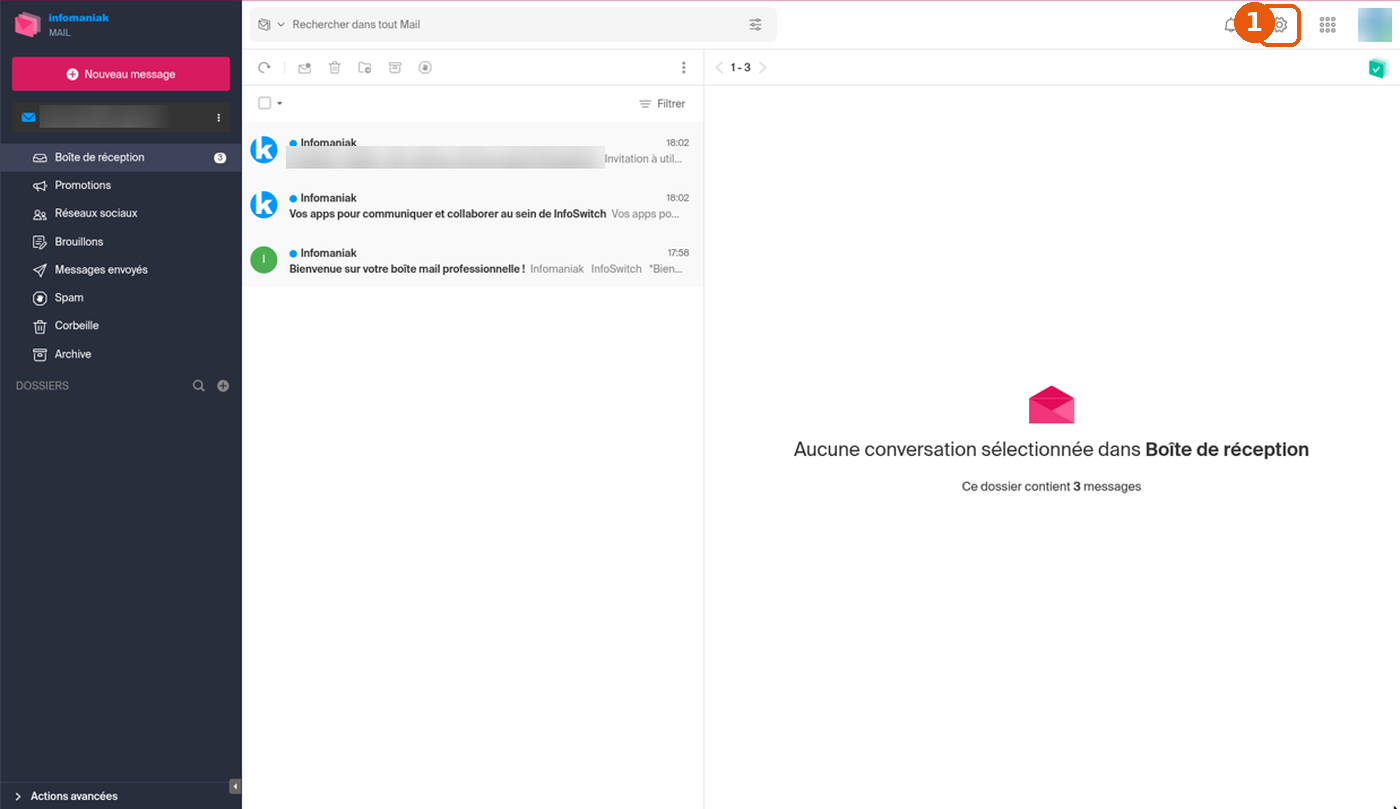
Task: Open the user profile avatar
Action: (x=1375, y=25)
